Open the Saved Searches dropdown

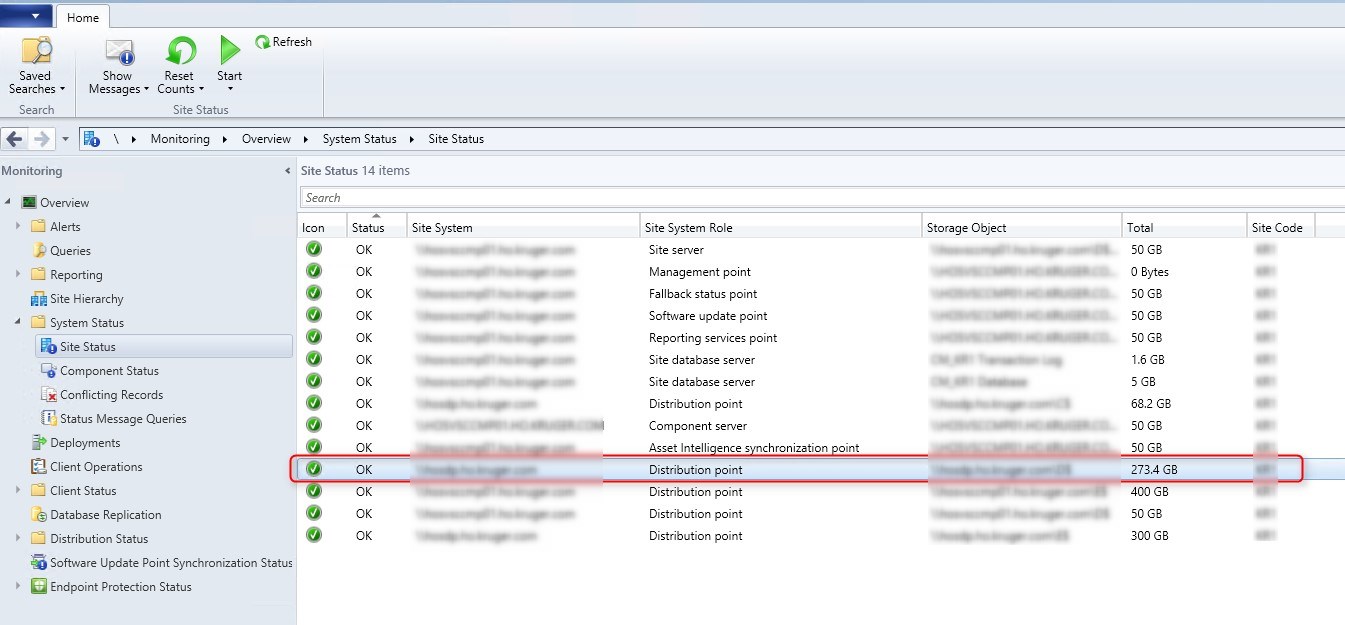36,66
